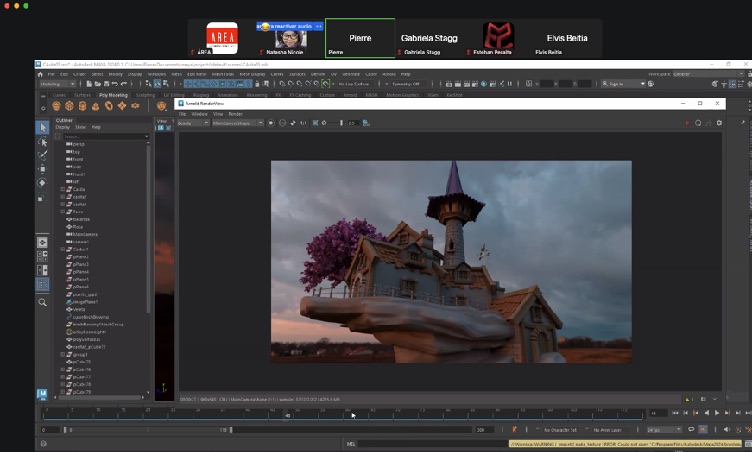Expand the group1 node in Outliner
The width and height of the screenshot is (752, 452).
62,355
